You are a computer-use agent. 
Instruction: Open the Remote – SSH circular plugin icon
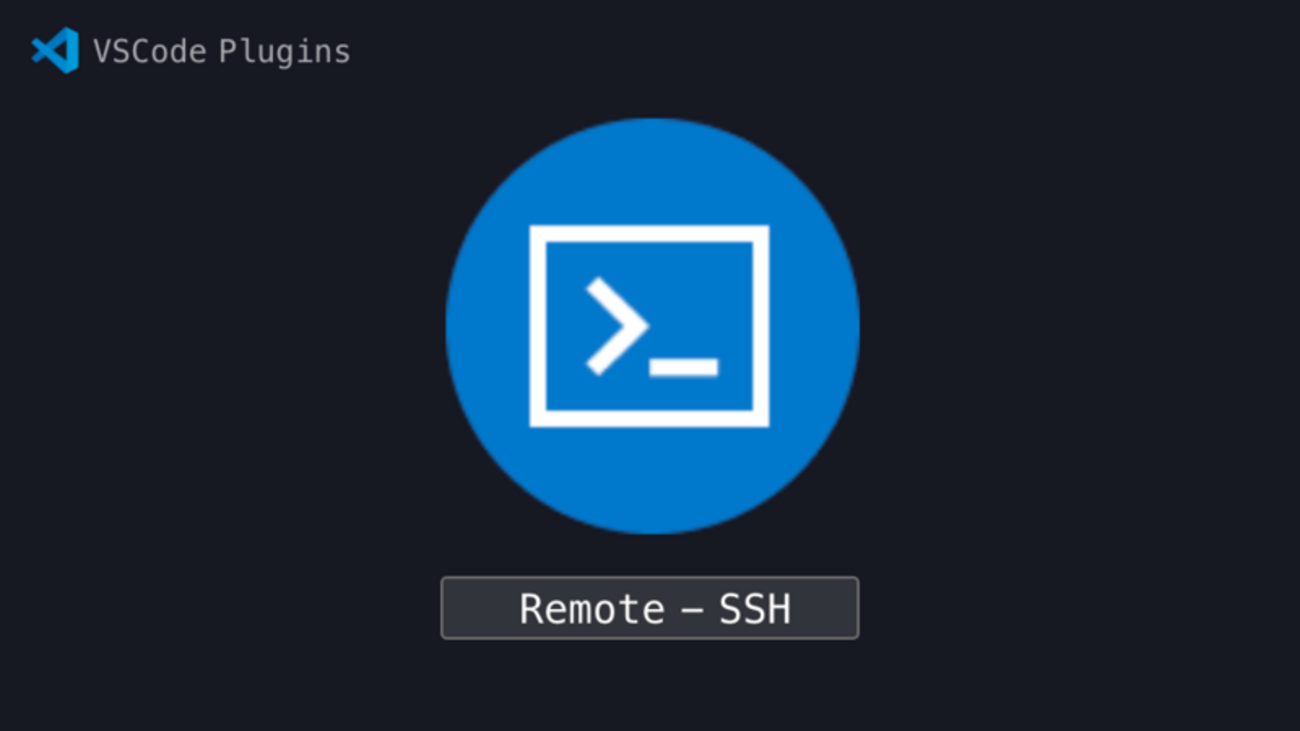click(652, 326)
